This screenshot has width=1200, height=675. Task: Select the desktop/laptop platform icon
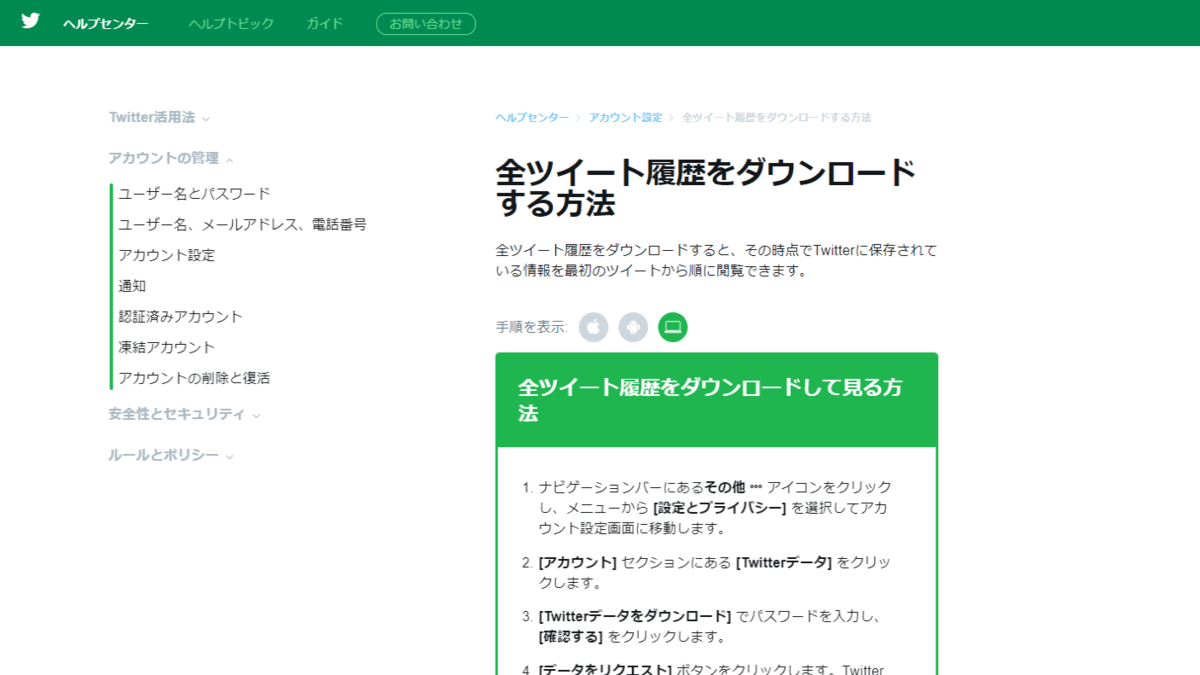(x=672, y=326)
